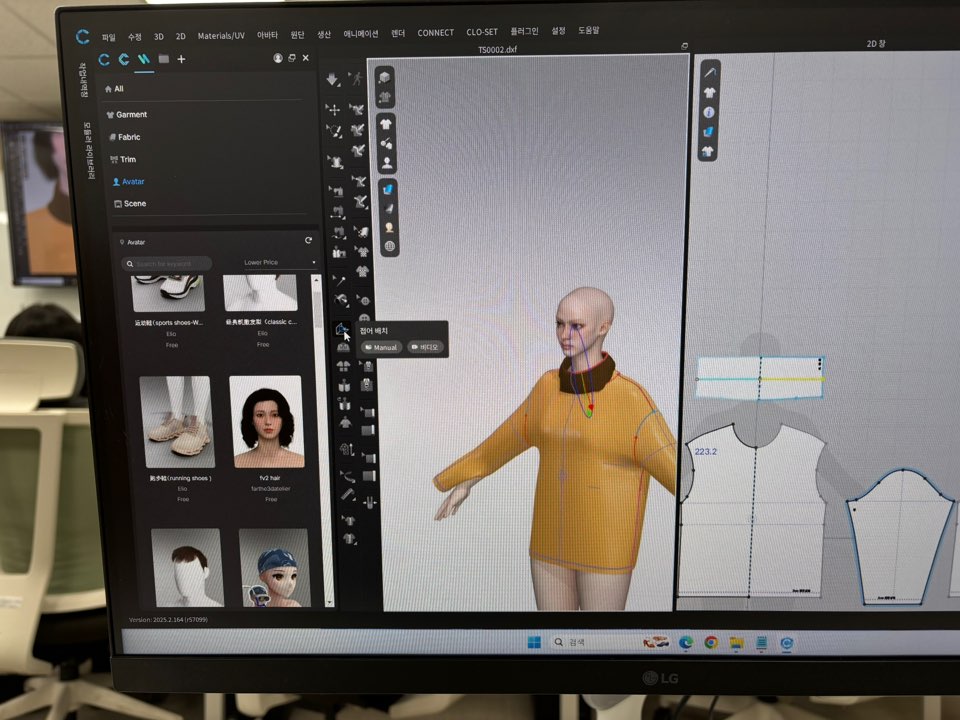This screenshot has width=960, height=720.
Task: Toggle avatar display icon in 3D viewport
Action: pos(387,163)
